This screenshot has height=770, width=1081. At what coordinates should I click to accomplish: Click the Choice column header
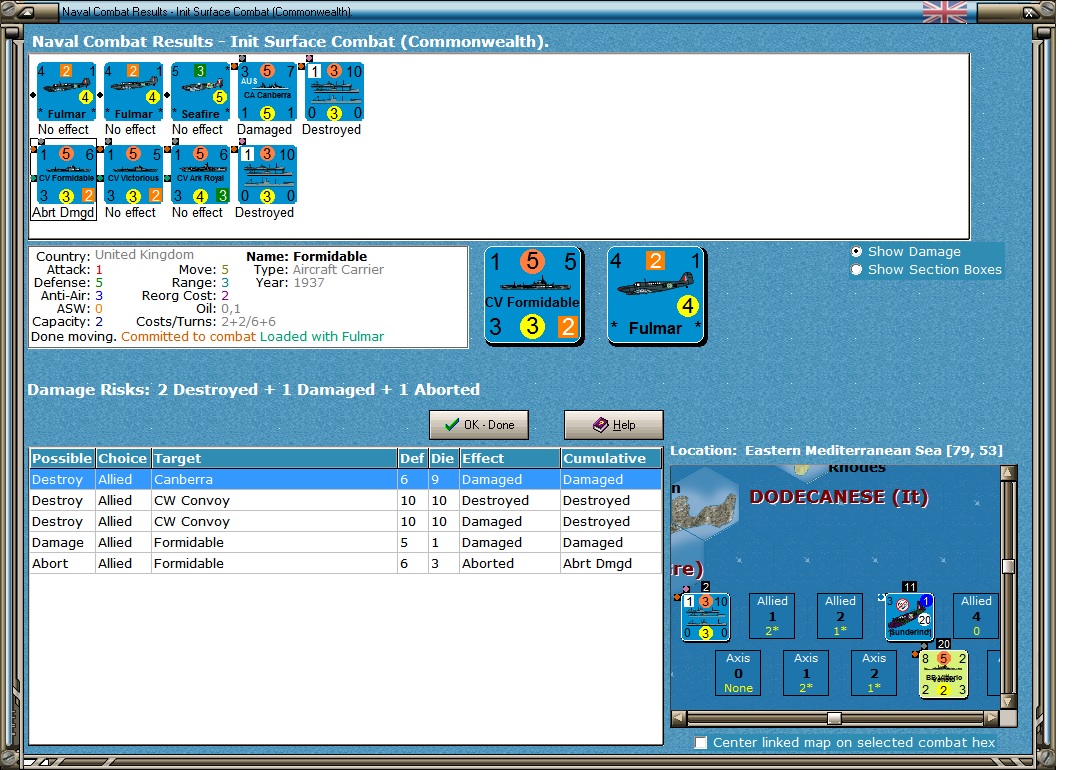(123, 458)
